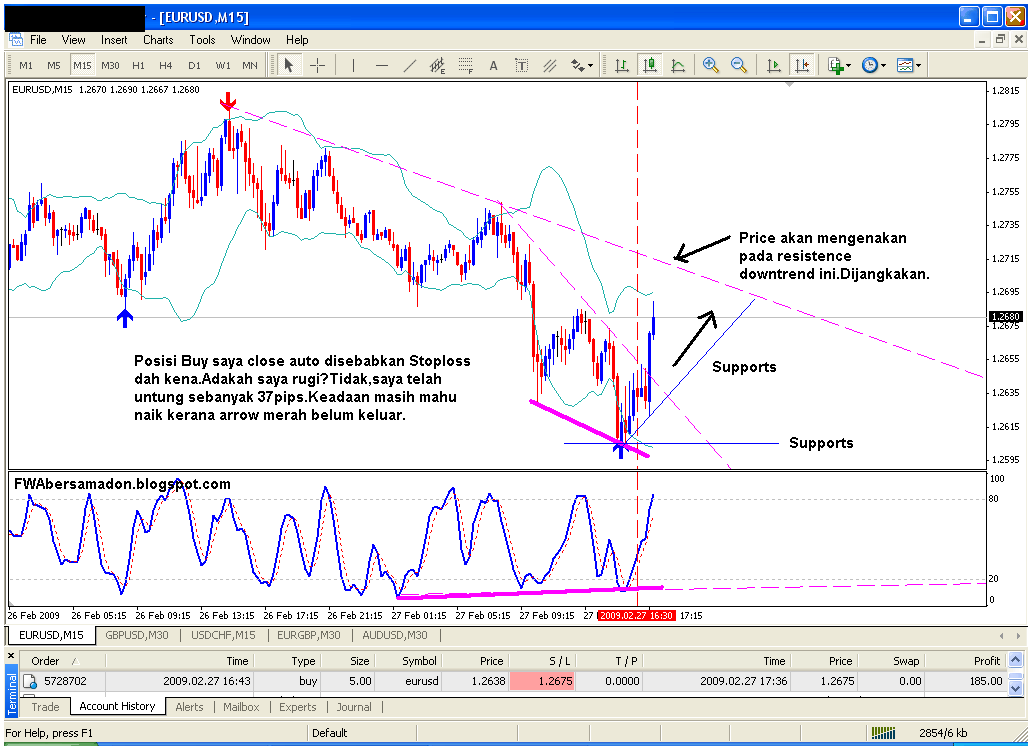Image resolution: width=1032 pixels, height=746 pixels.
Task: Select the Trendline drawing tool
Action: tap(409, 65)
